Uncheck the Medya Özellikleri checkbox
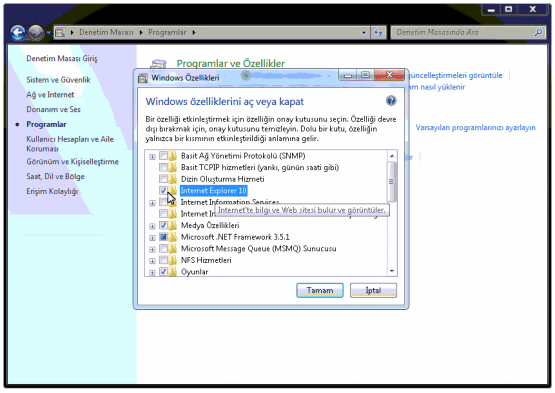 163,225
